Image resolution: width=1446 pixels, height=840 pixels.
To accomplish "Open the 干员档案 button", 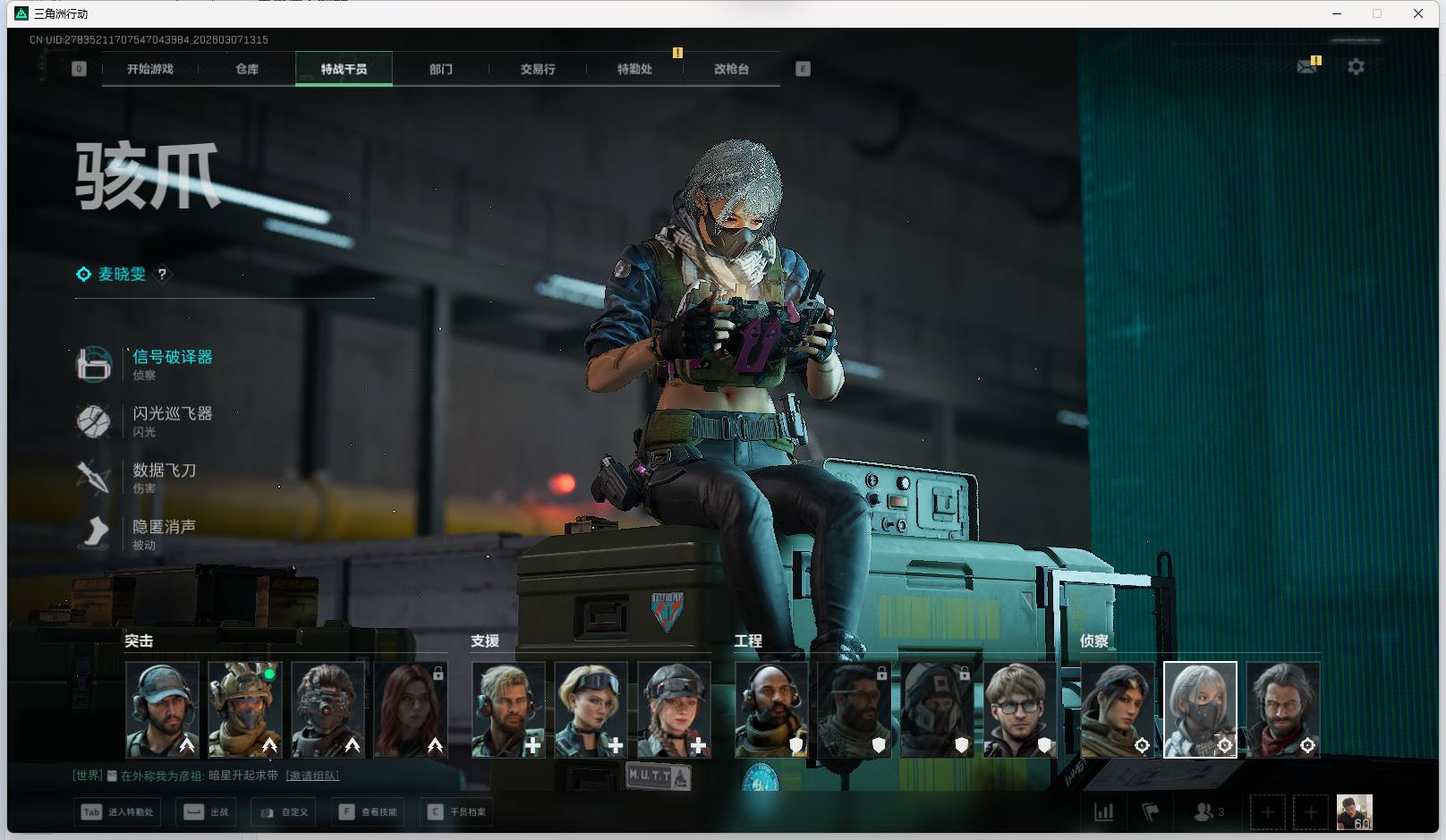I will point(456,812).
